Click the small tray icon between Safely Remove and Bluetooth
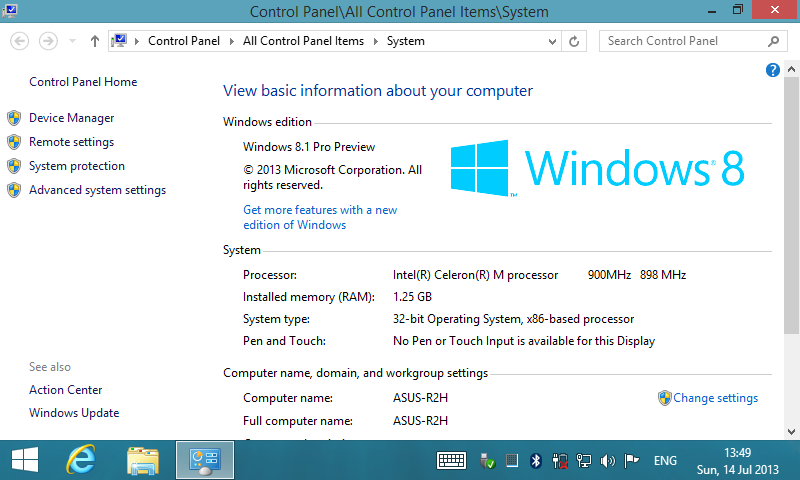 point(512,461)
